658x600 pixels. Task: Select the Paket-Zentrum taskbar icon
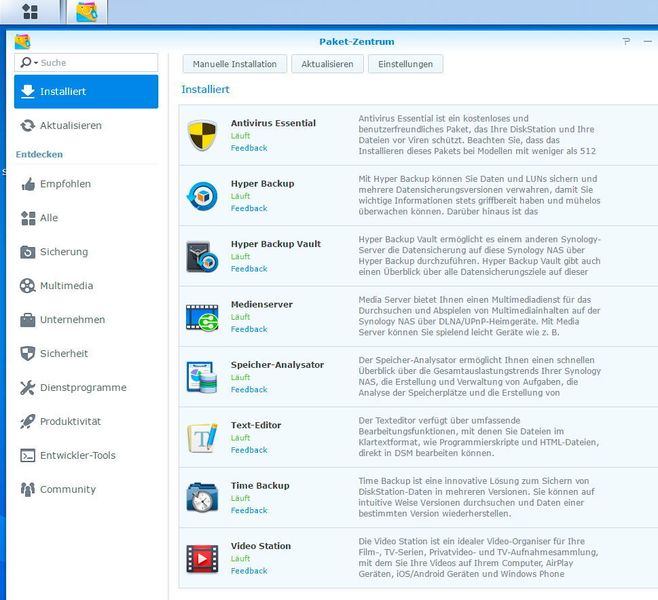tap(87, 11)
